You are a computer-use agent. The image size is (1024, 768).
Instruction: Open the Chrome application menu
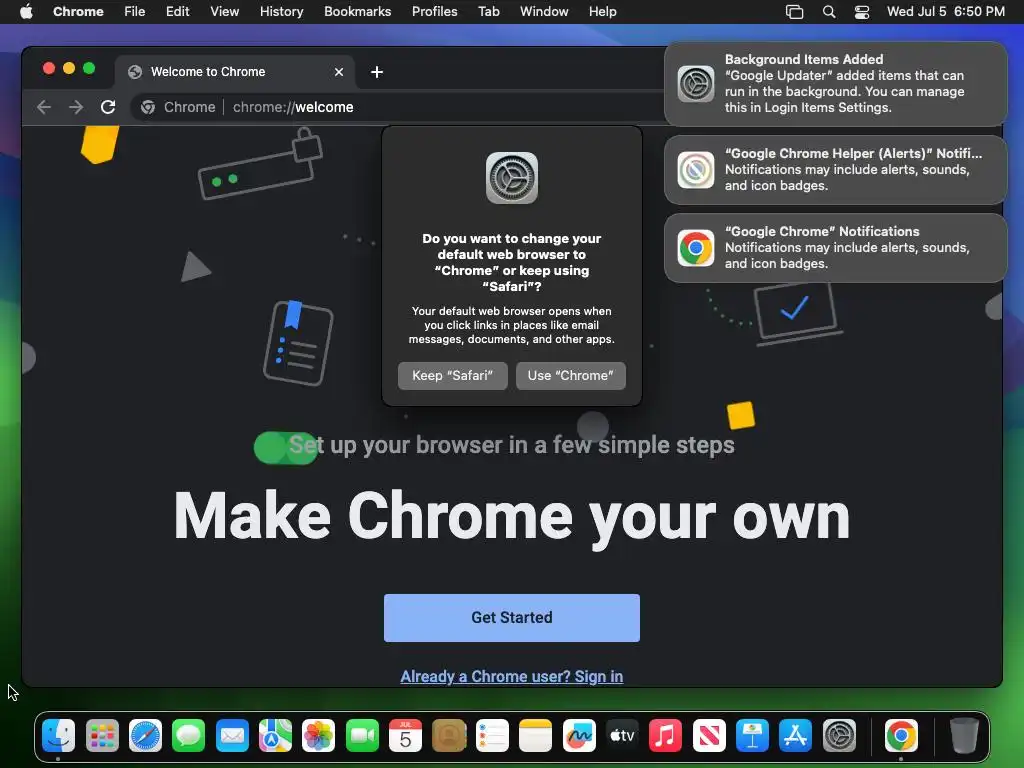pyautogui.click(x=78, y=12)
